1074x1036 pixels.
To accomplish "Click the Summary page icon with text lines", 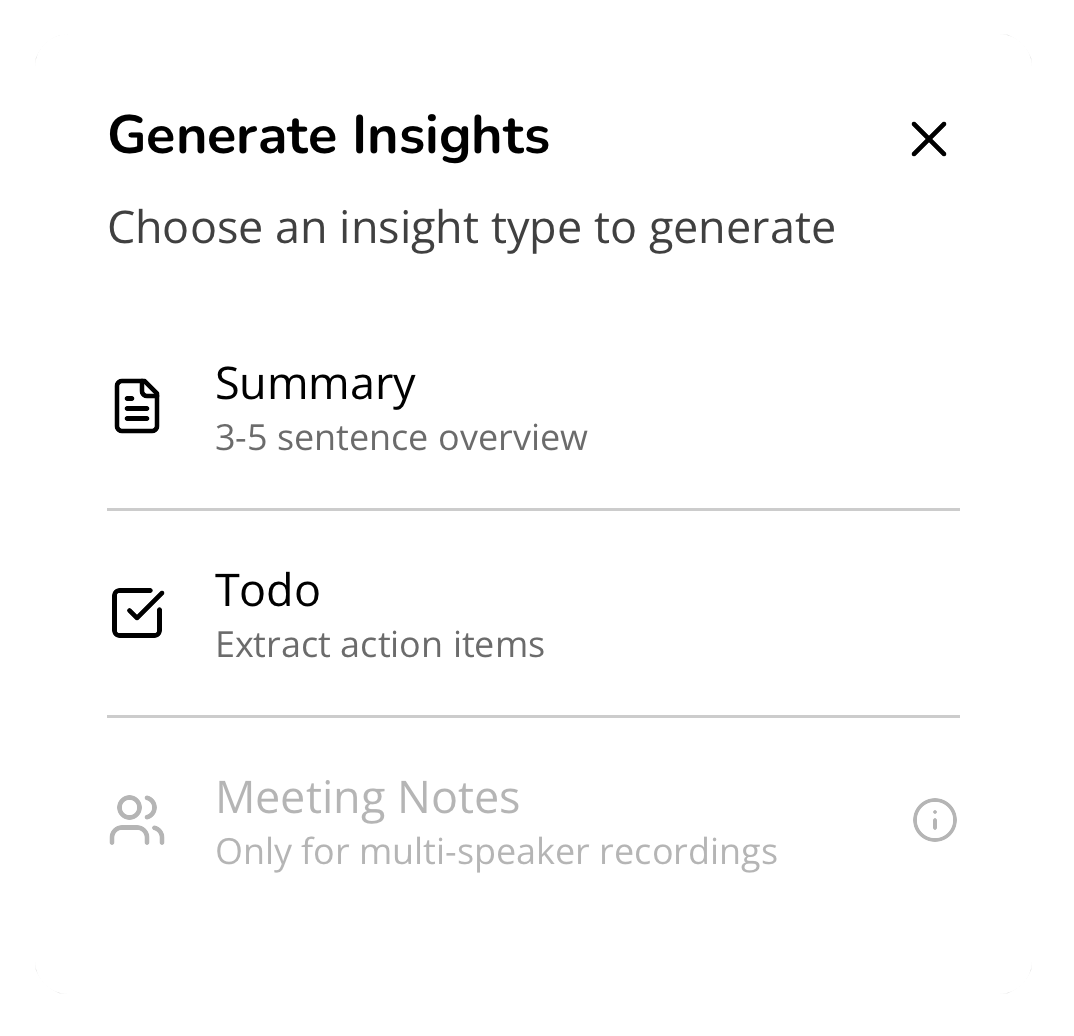I will click(138, 404).
